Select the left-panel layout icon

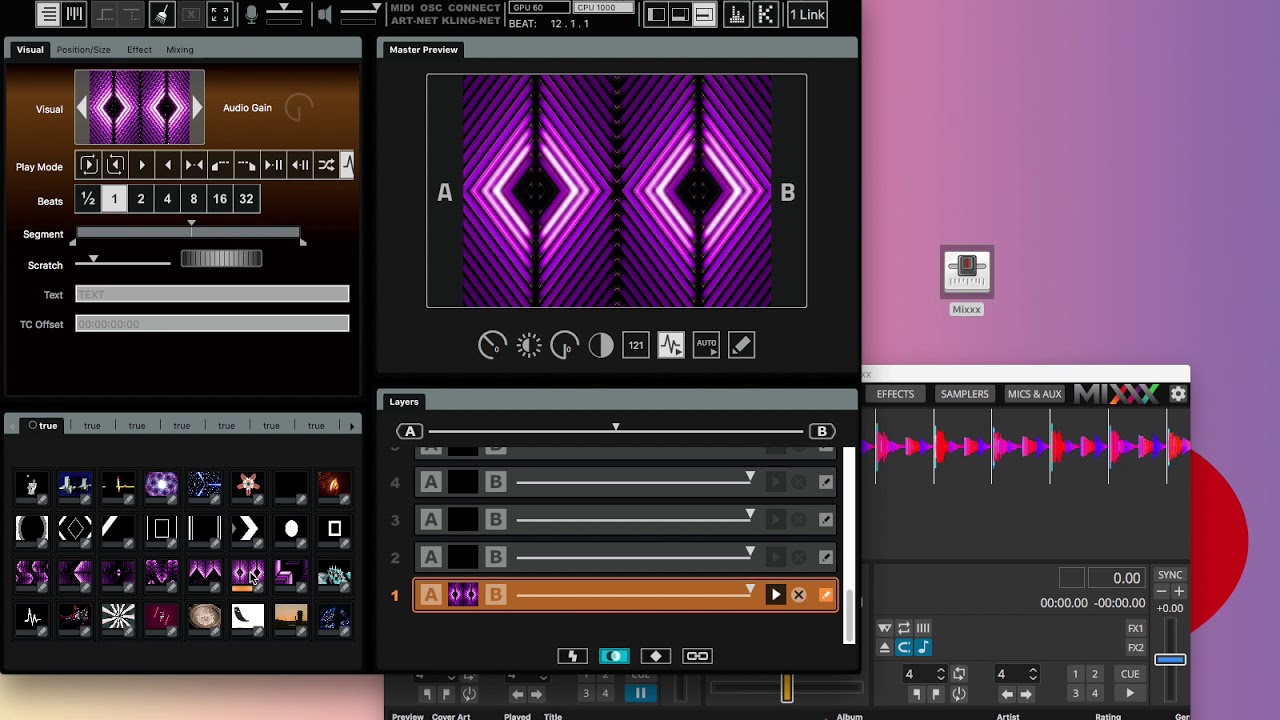(656, 14)
